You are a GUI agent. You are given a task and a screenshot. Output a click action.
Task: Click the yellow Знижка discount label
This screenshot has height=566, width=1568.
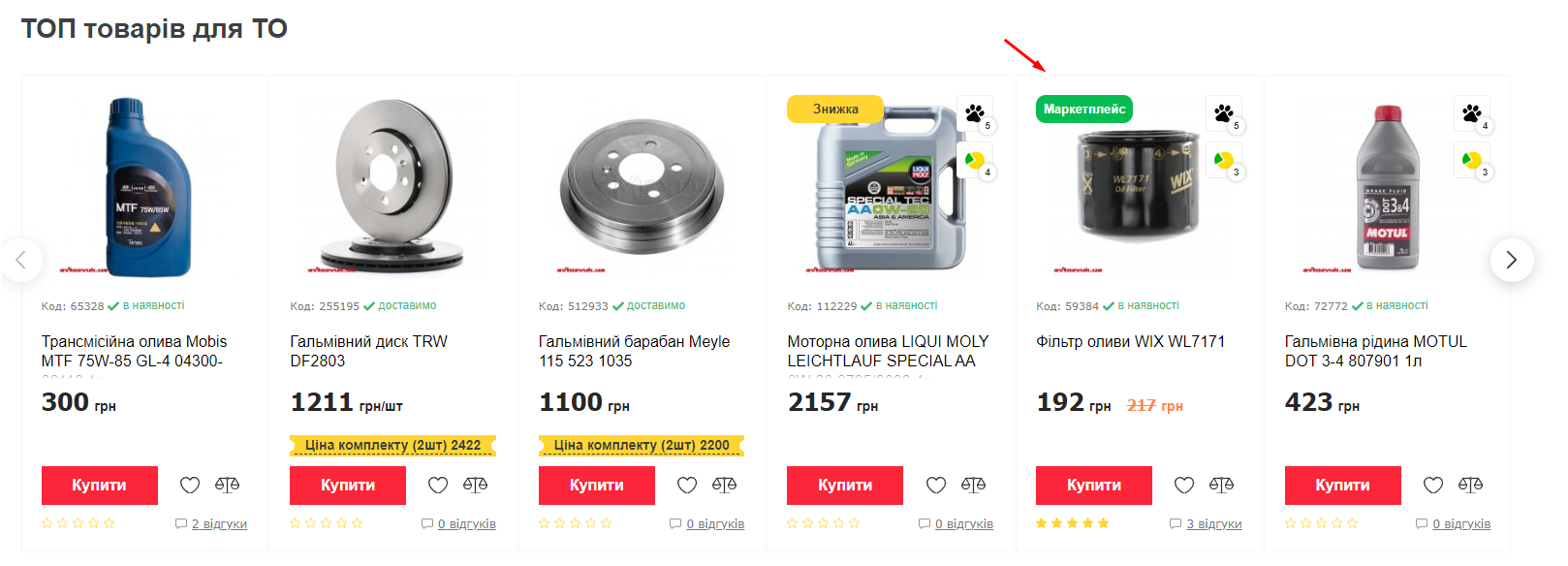tap(834, 110)
